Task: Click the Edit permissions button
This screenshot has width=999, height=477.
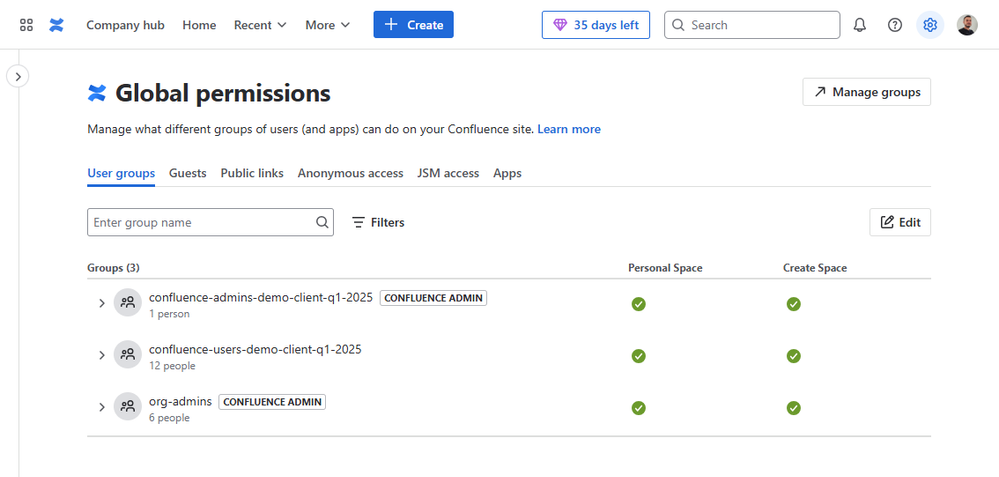Action: 900,222
